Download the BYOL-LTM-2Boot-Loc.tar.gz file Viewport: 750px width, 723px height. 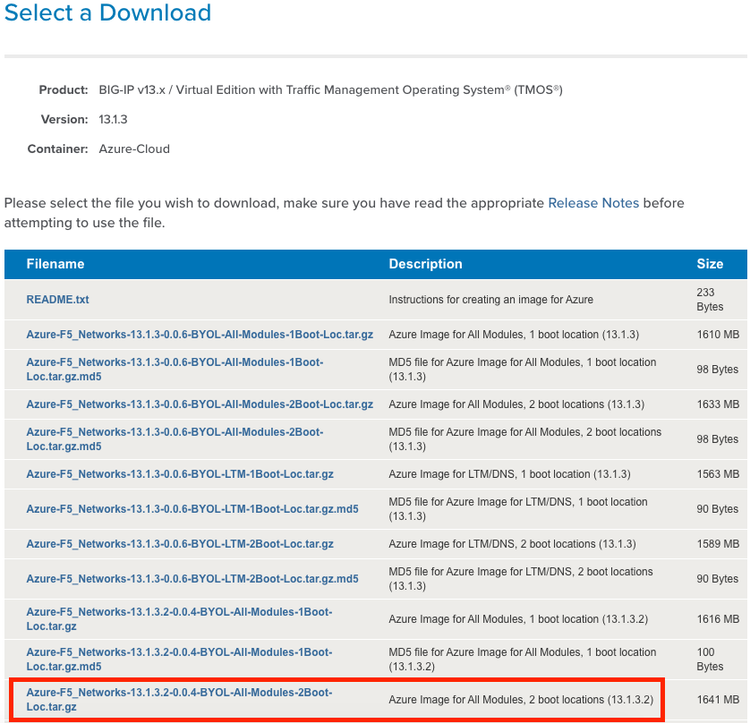[180, 544]
